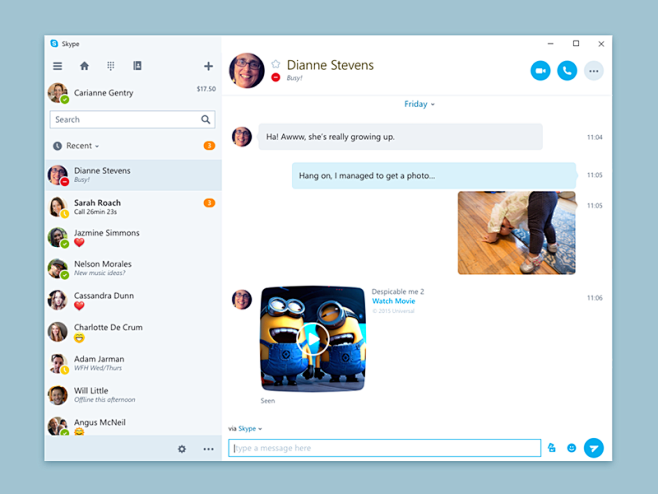The height and width of the screenshot is (494, 658).
Task: Click the type a message field
Action: (x=384, y=448)
